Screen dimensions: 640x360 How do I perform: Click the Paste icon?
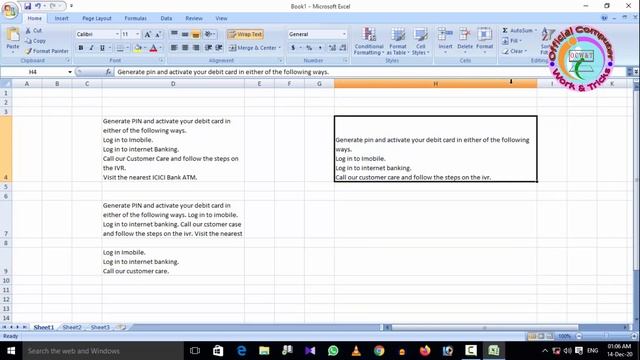pos(13,35)
